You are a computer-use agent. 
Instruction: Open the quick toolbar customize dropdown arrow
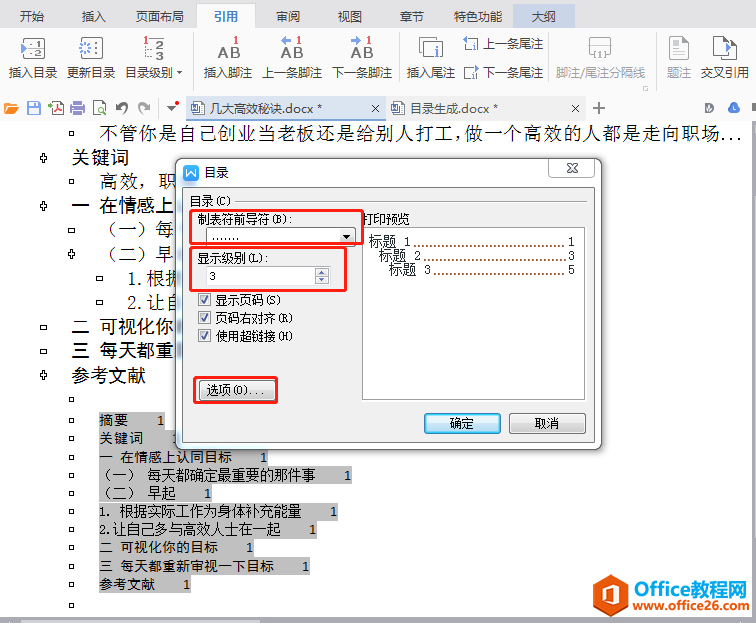click(172, 107)
